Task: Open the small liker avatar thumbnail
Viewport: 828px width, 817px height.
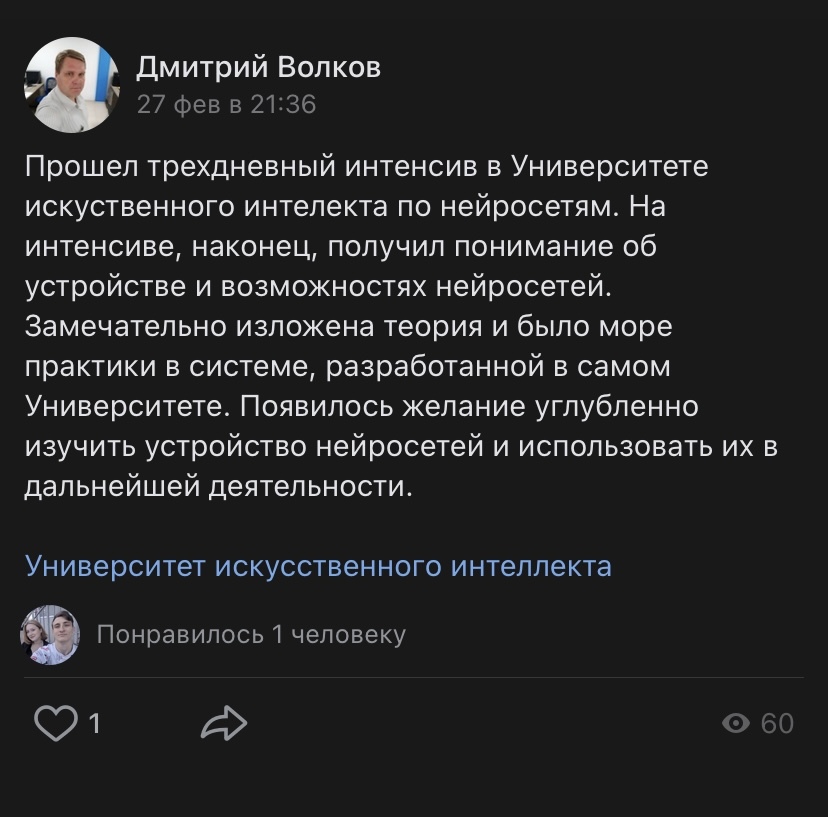Action: pyautogui.click(x=50, y=634)
